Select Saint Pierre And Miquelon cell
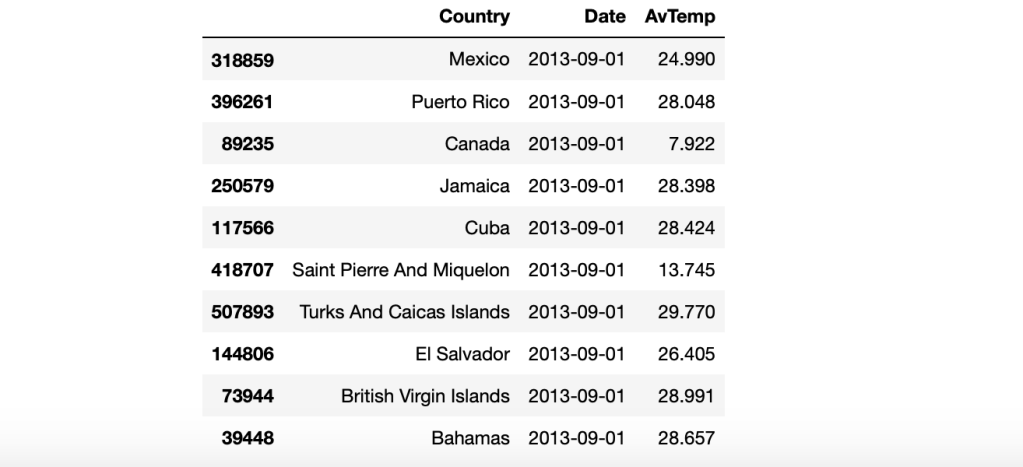This screenshot has width=1023, height=467. (400, 270)
